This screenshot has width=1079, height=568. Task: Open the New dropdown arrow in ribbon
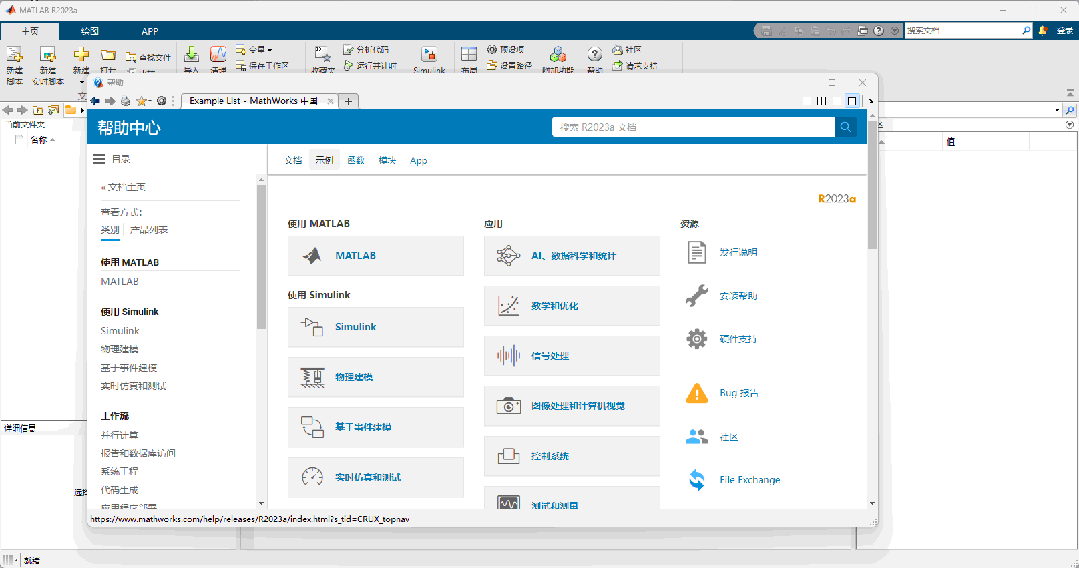pyautogui.click(x=82, y=82)
